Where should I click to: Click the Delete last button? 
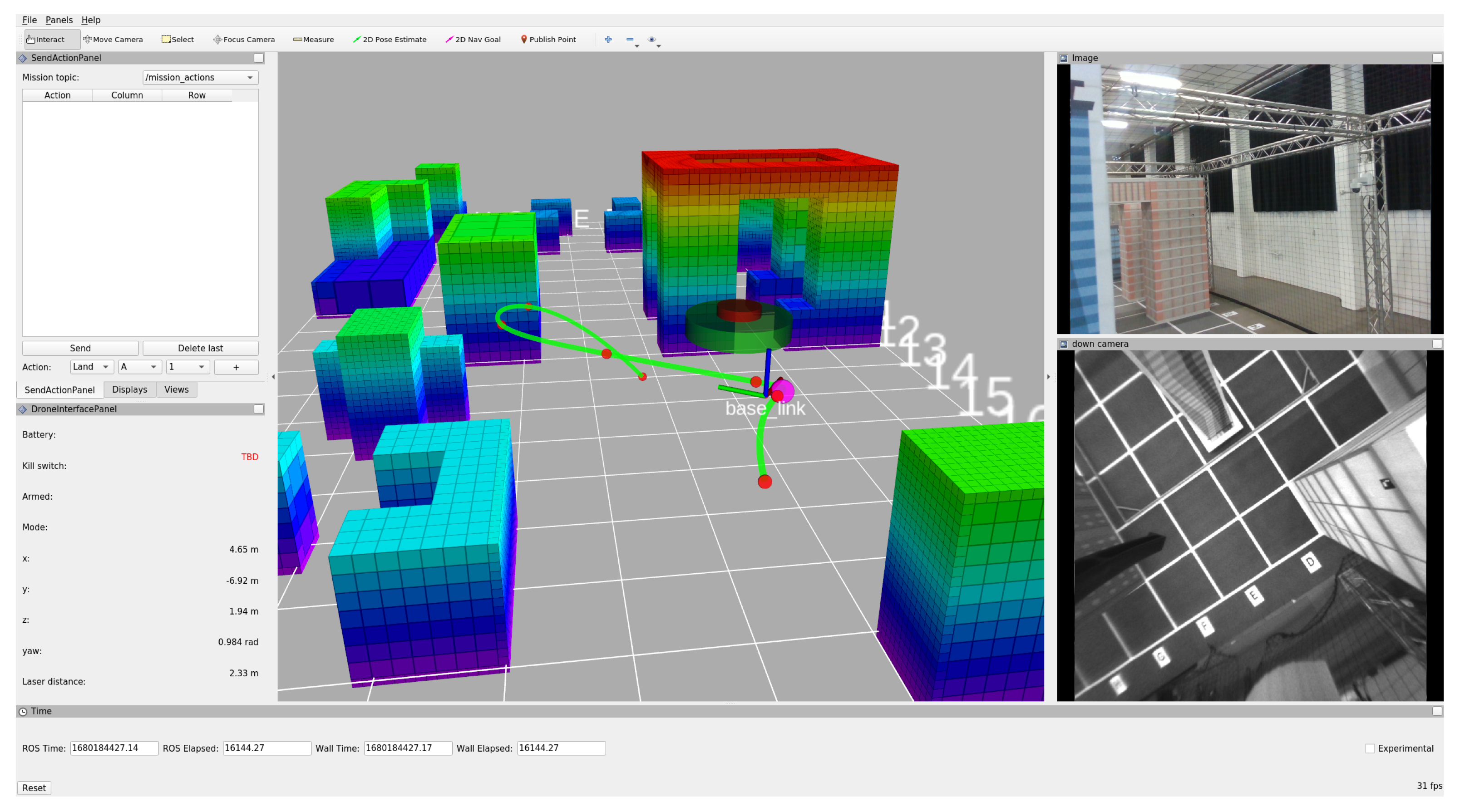[200, 348]
